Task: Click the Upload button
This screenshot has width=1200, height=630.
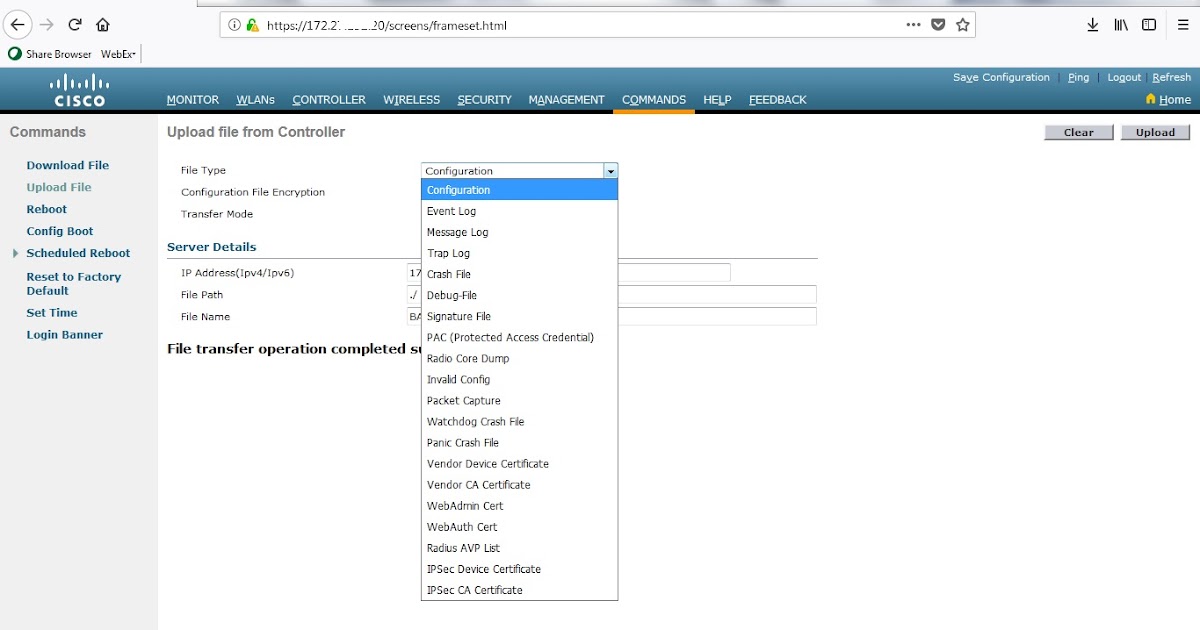Action: pos(1155,131)
